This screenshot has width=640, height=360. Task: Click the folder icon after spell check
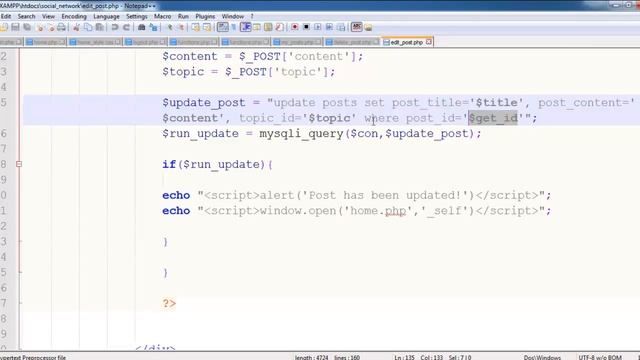tap(368, 27)
